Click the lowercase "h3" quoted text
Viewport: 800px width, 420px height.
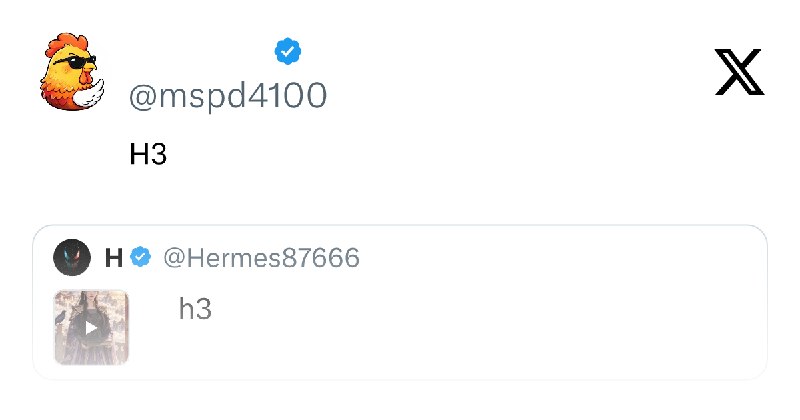(195, 308)
